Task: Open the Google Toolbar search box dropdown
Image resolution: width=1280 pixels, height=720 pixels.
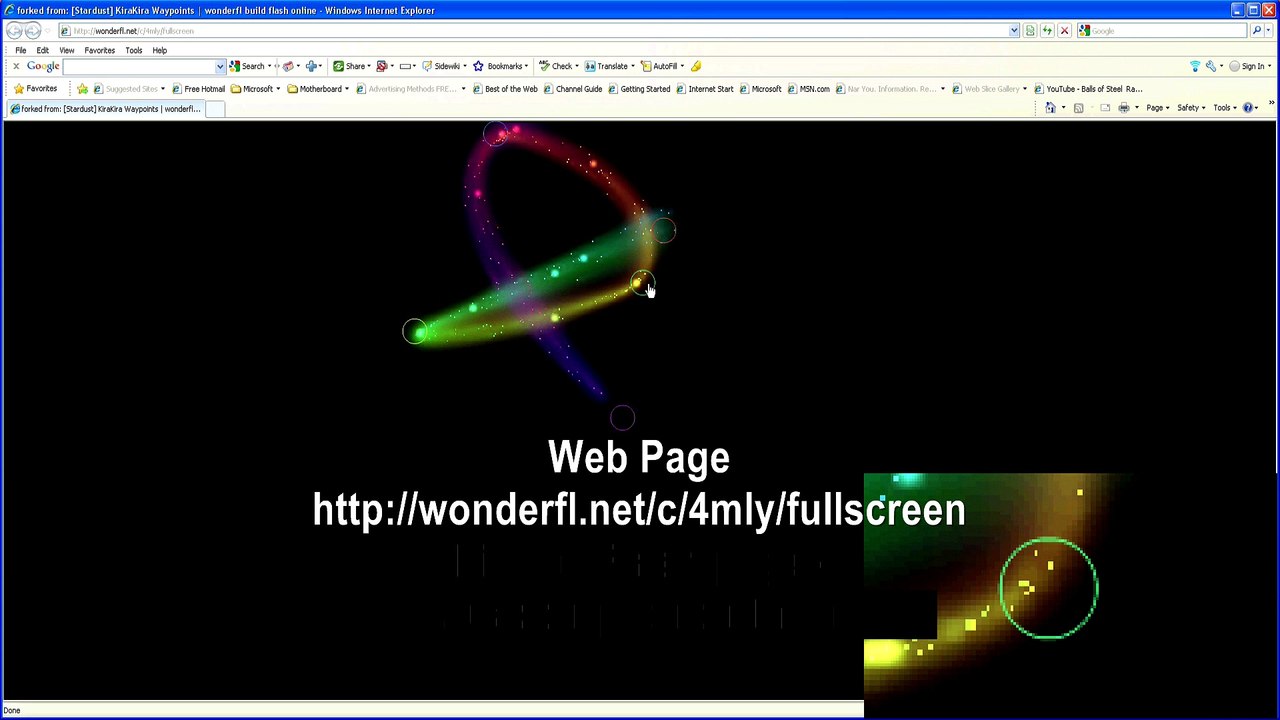Action: (219, 66)
